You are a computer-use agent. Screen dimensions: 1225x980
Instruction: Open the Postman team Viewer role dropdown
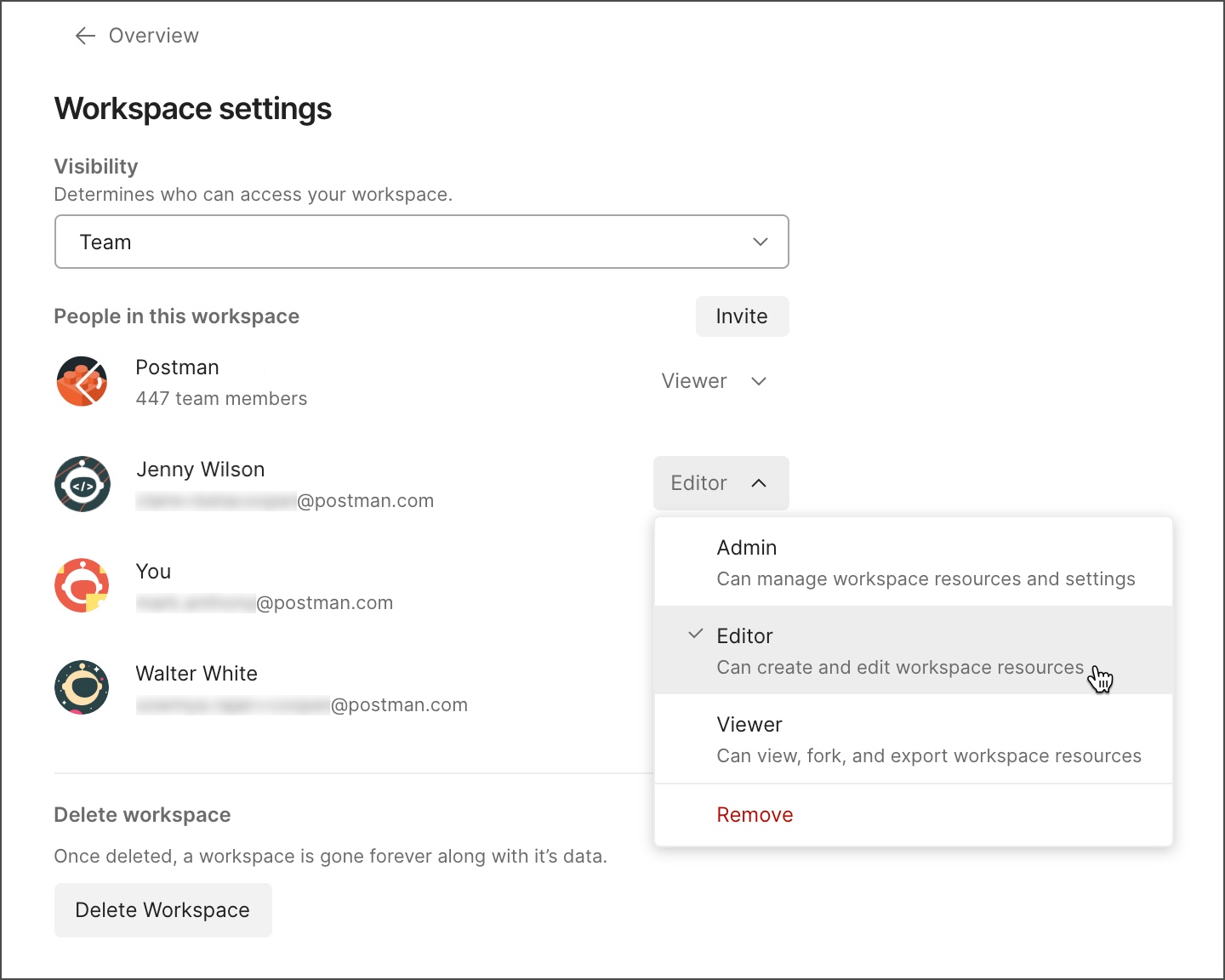[x=715, y=381]
